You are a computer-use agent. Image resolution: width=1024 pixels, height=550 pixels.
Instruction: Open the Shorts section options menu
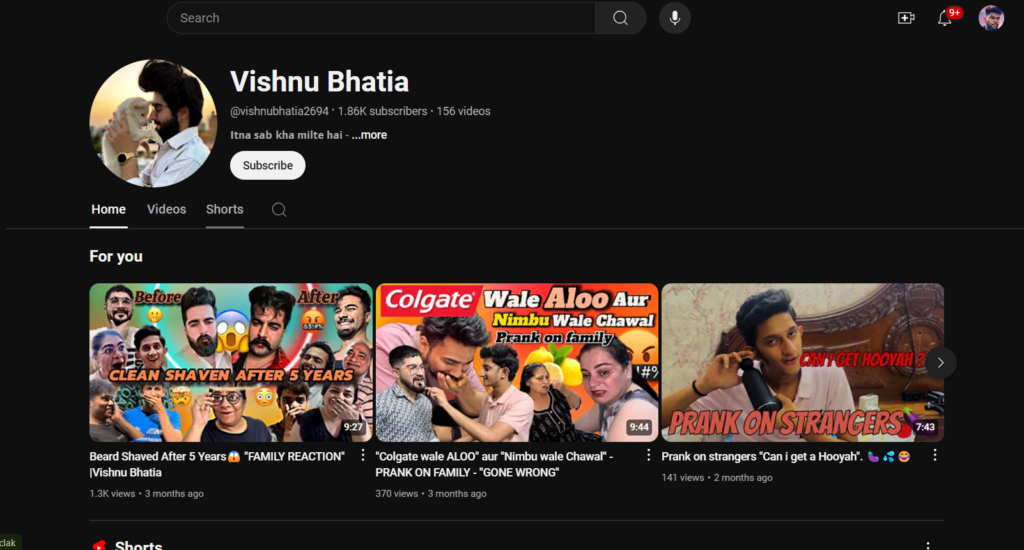pyautogui.click(x=928, y=546)
